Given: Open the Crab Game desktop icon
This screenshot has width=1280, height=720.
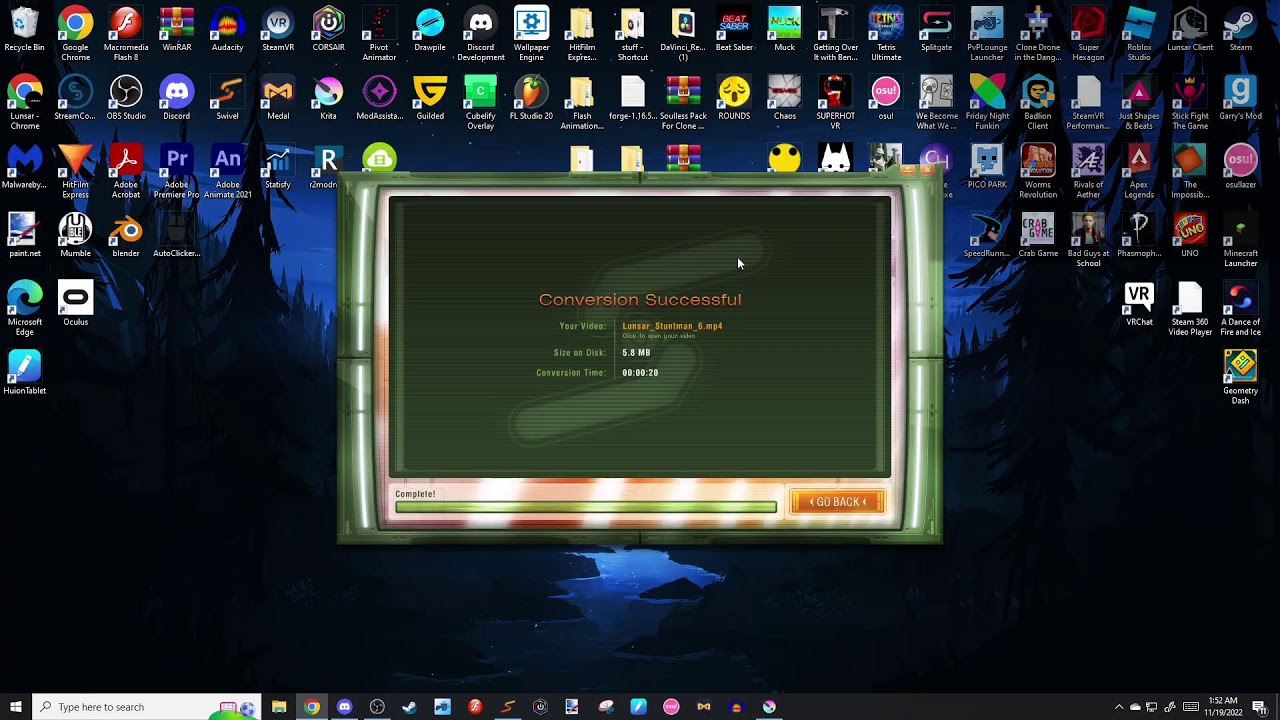Looking at the screenshot, I should click(1038, 235).
